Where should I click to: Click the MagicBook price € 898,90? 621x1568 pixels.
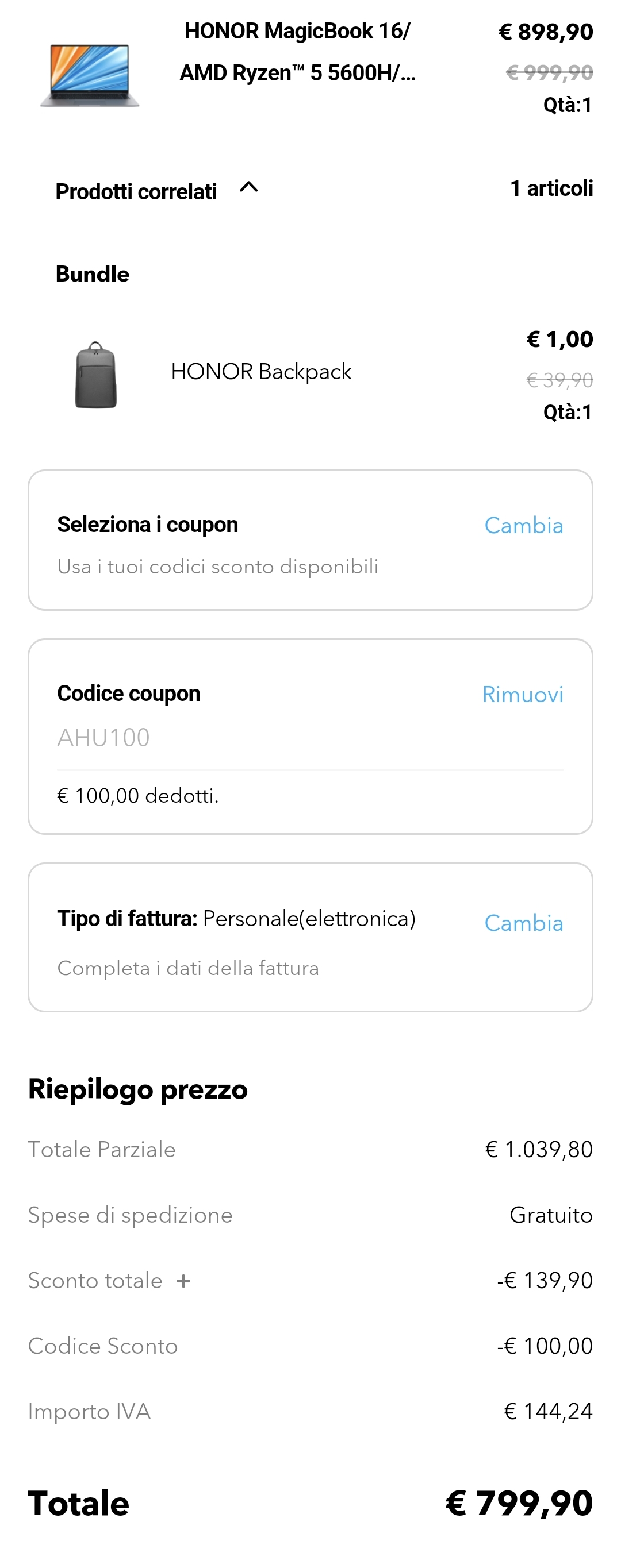[x=546, y=32]
